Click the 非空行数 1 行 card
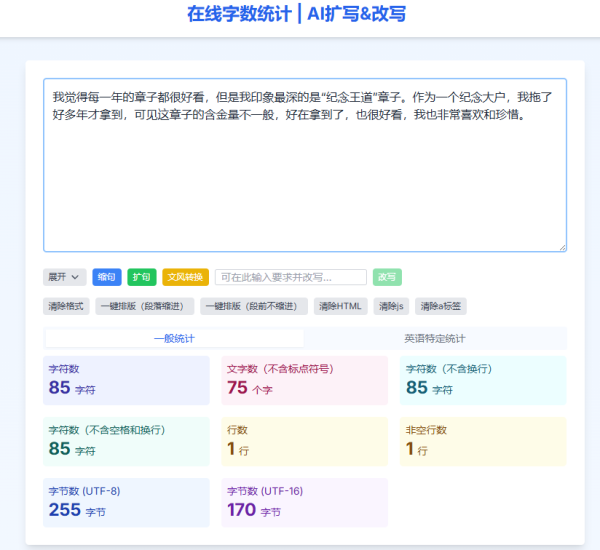The width and height of the screenshot is (600, 550). pyautogui.click(x=483, y=442)
